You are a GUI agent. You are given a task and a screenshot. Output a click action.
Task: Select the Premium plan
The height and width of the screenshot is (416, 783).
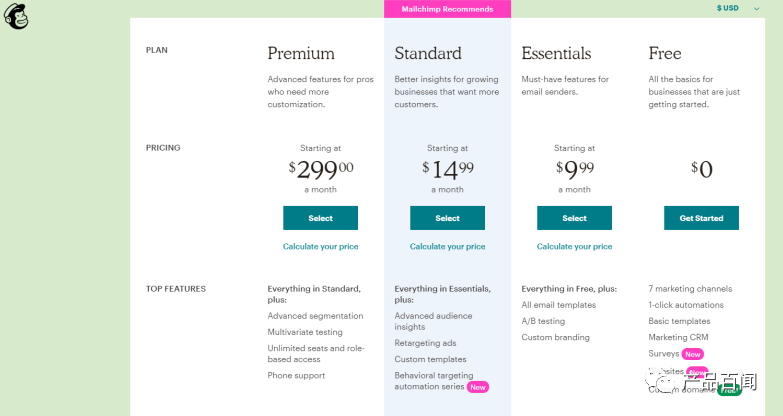[320, 218]
